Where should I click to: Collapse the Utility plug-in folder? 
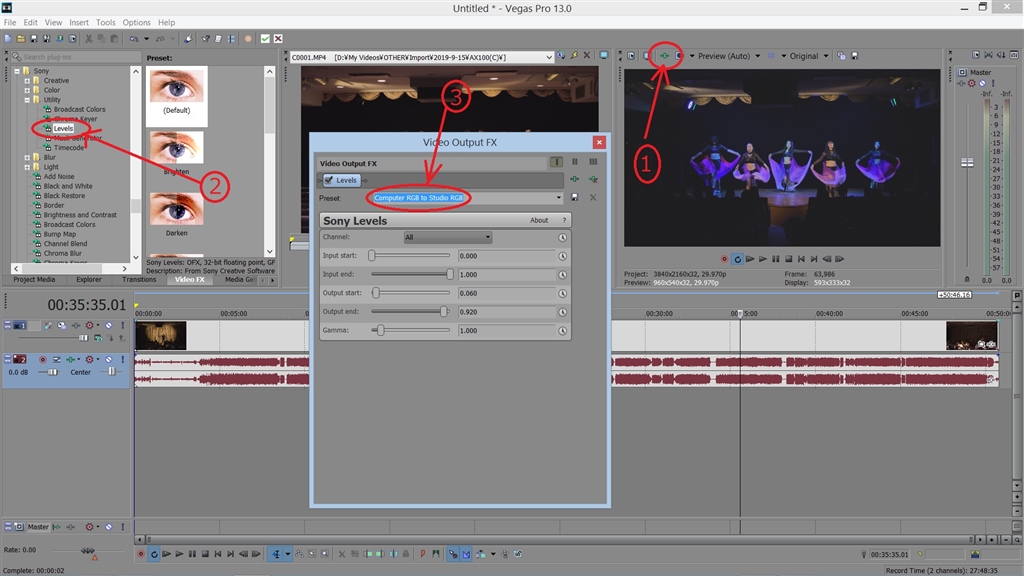coord(27,100)
